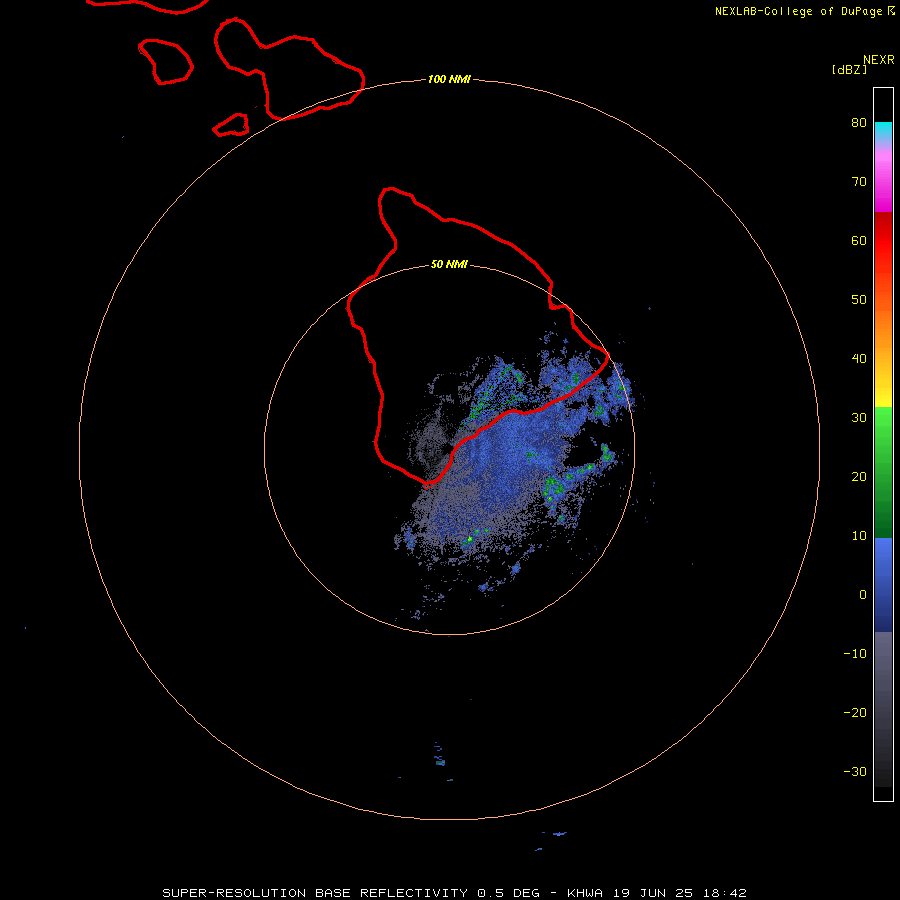
Task: Click the 50 NMI range ring label
Action: (449, 265)
